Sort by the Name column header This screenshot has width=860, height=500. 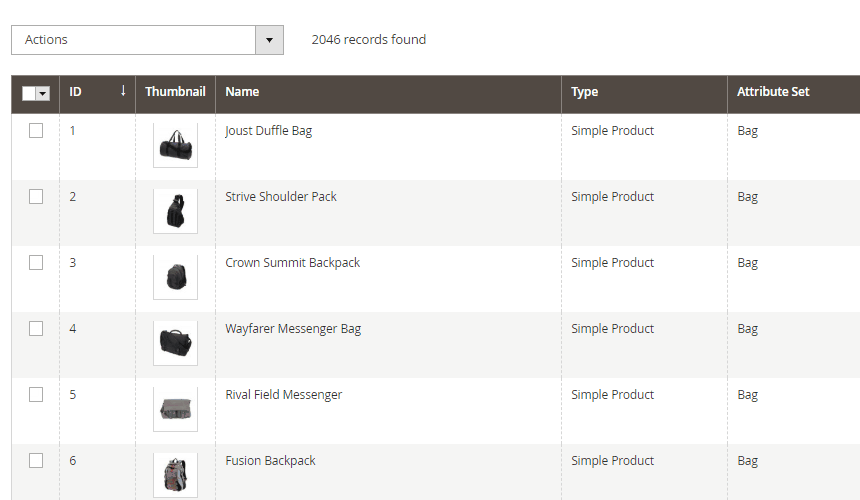tap(388, 92)
